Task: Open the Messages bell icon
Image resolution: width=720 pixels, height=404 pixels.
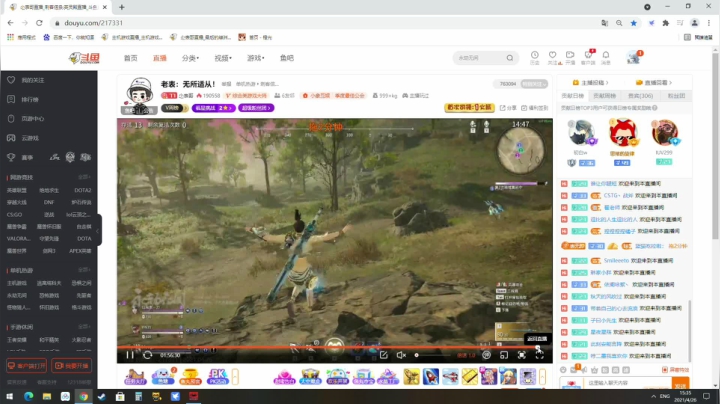Action: coord(606,57)
